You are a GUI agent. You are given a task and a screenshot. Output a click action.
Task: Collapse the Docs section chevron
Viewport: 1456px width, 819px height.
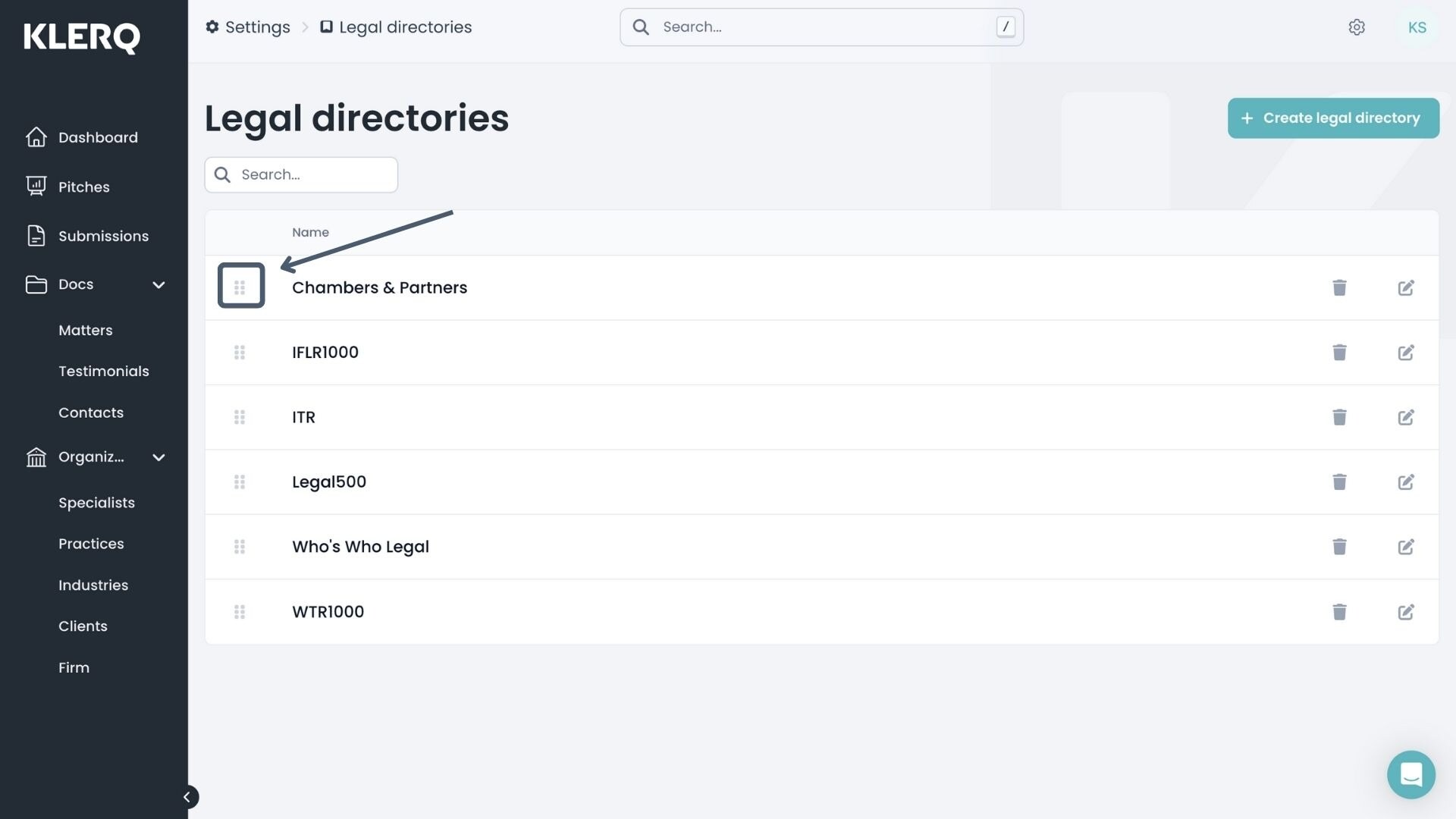(x=158, y=285)
